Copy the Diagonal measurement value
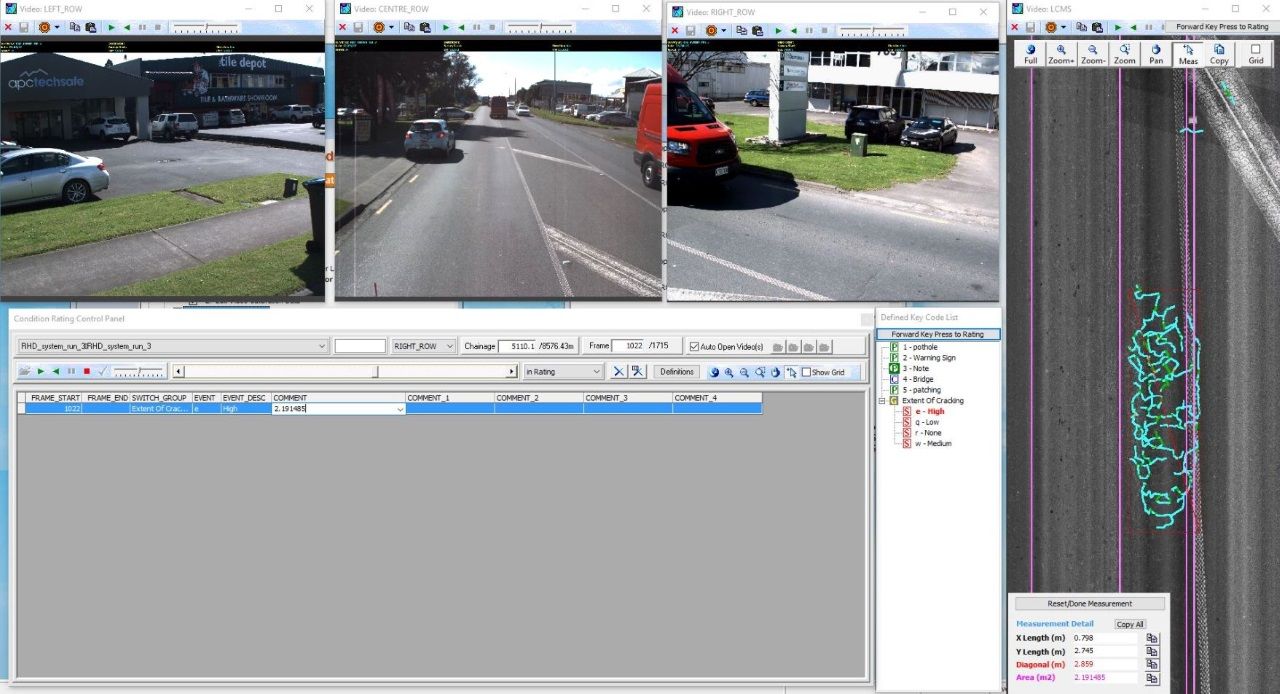 1152,664
